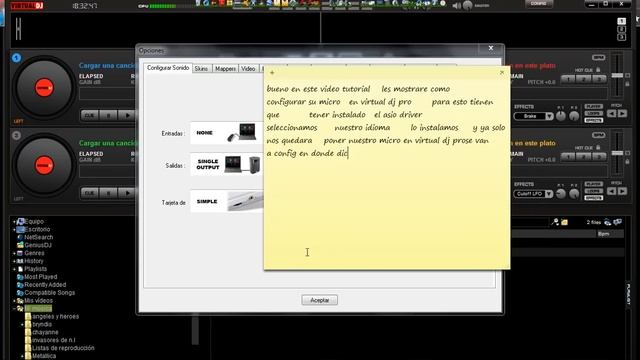Click the deck 1 turntable jog wheel
This screenshot has height=360, width=640.
[44, 88]
